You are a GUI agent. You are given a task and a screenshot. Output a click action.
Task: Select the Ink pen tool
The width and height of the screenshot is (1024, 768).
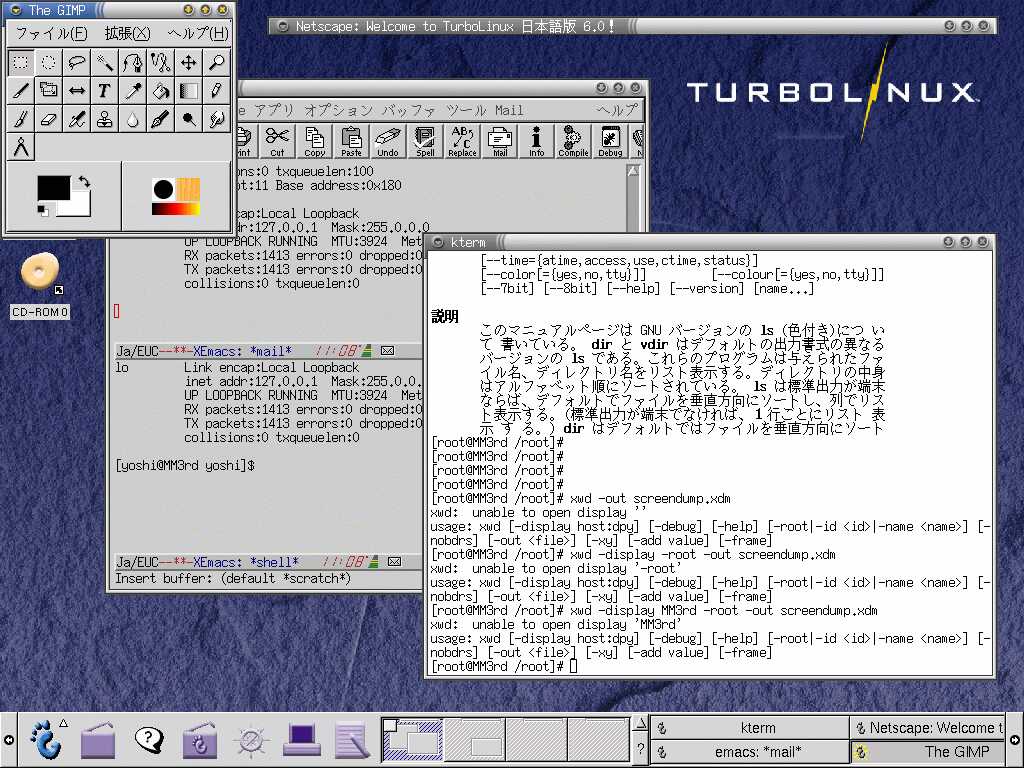coord(161,119)
